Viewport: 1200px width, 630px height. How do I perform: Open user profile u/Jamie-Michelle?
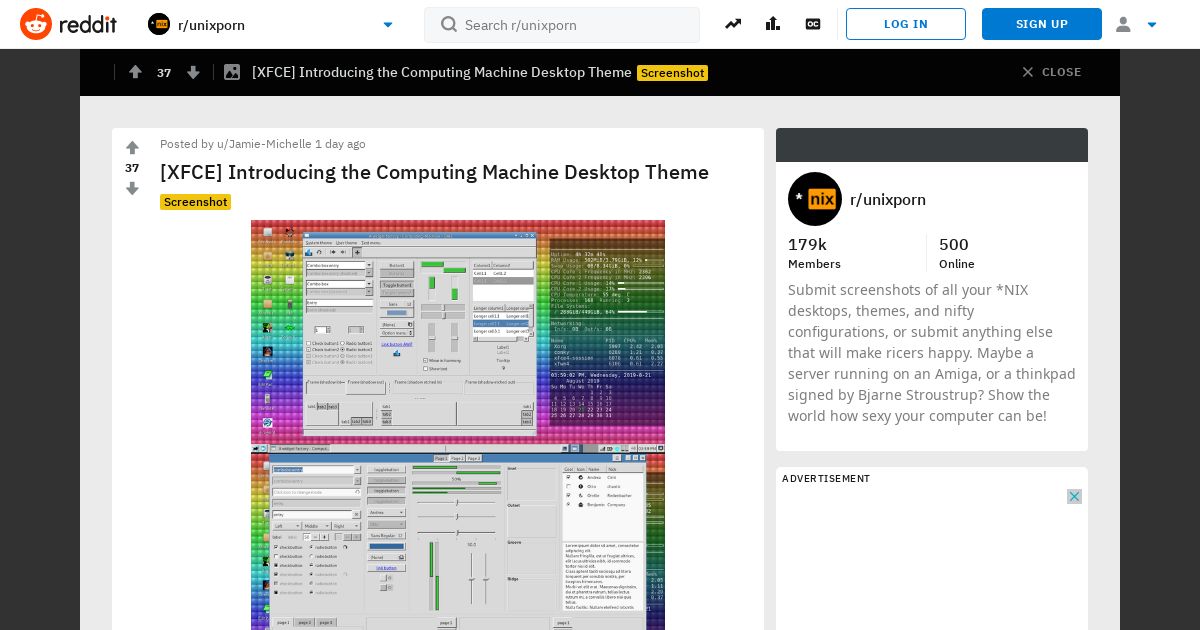pyautogui.click(x=264, y=144)
